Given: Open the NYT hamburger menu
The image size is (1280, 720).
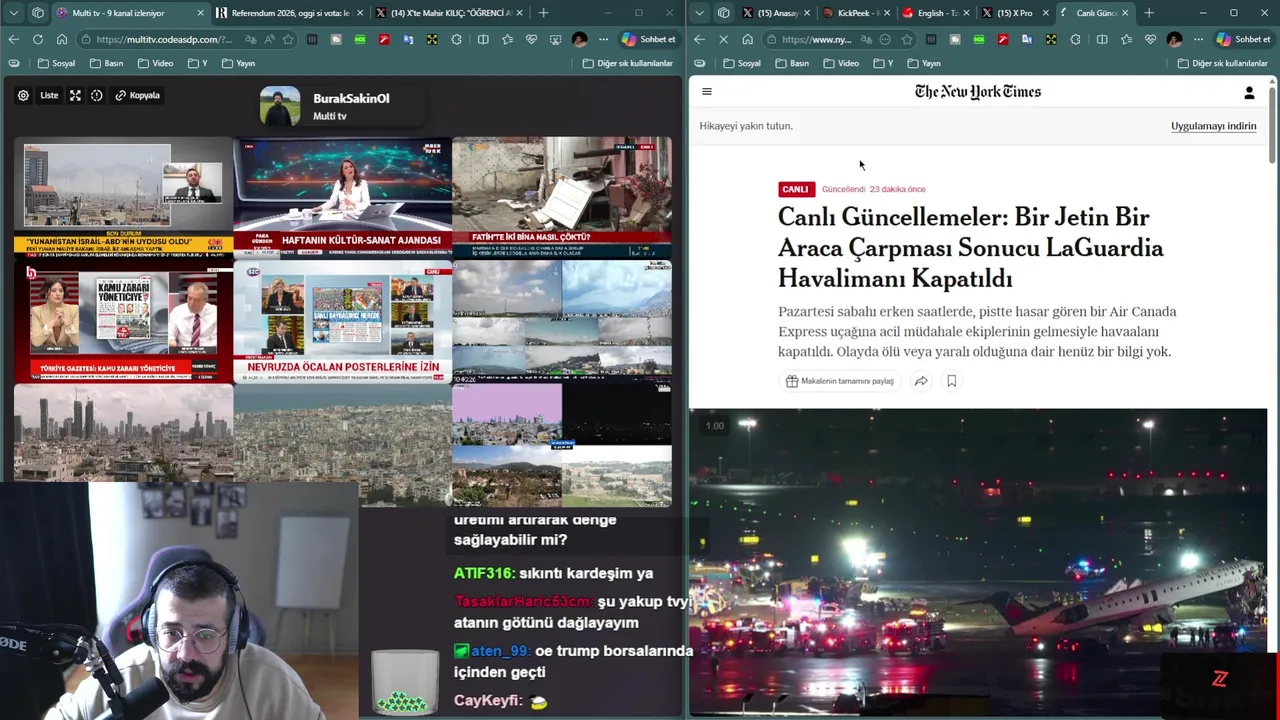Looking at the screenshot, I should (707, 91).
